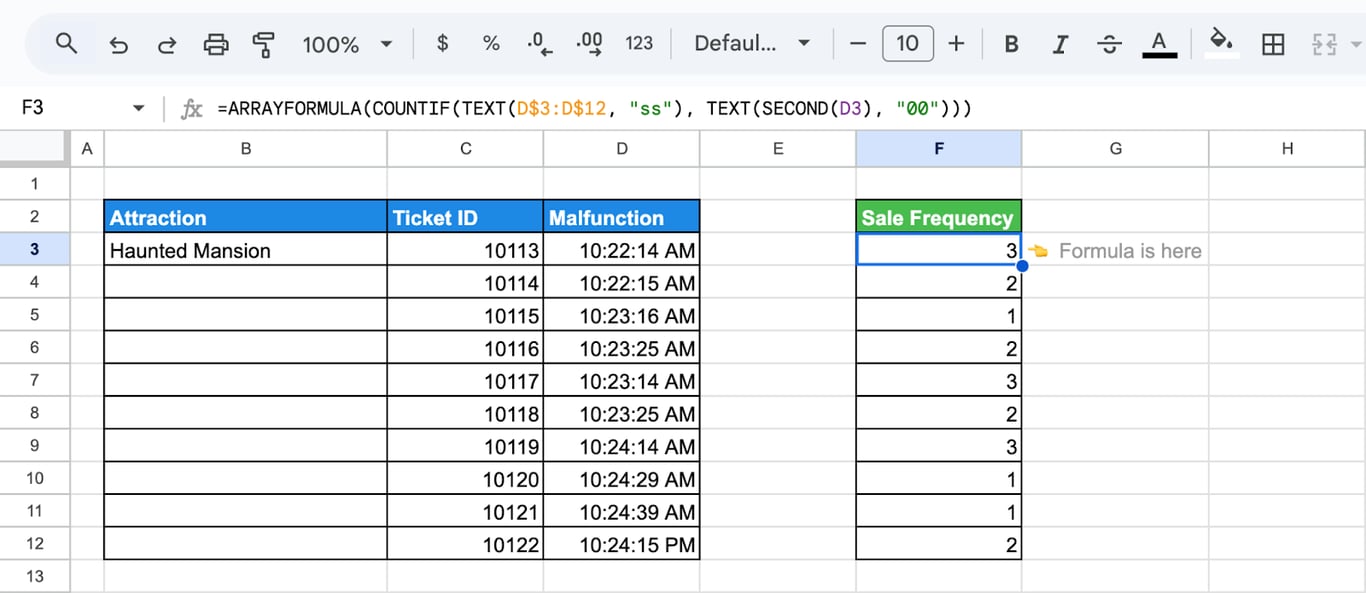The height and width of the screenshot is (593, 1366).
Task: Open the Default font dropdown
Action: pyautogui.click(x=752, y=43)
